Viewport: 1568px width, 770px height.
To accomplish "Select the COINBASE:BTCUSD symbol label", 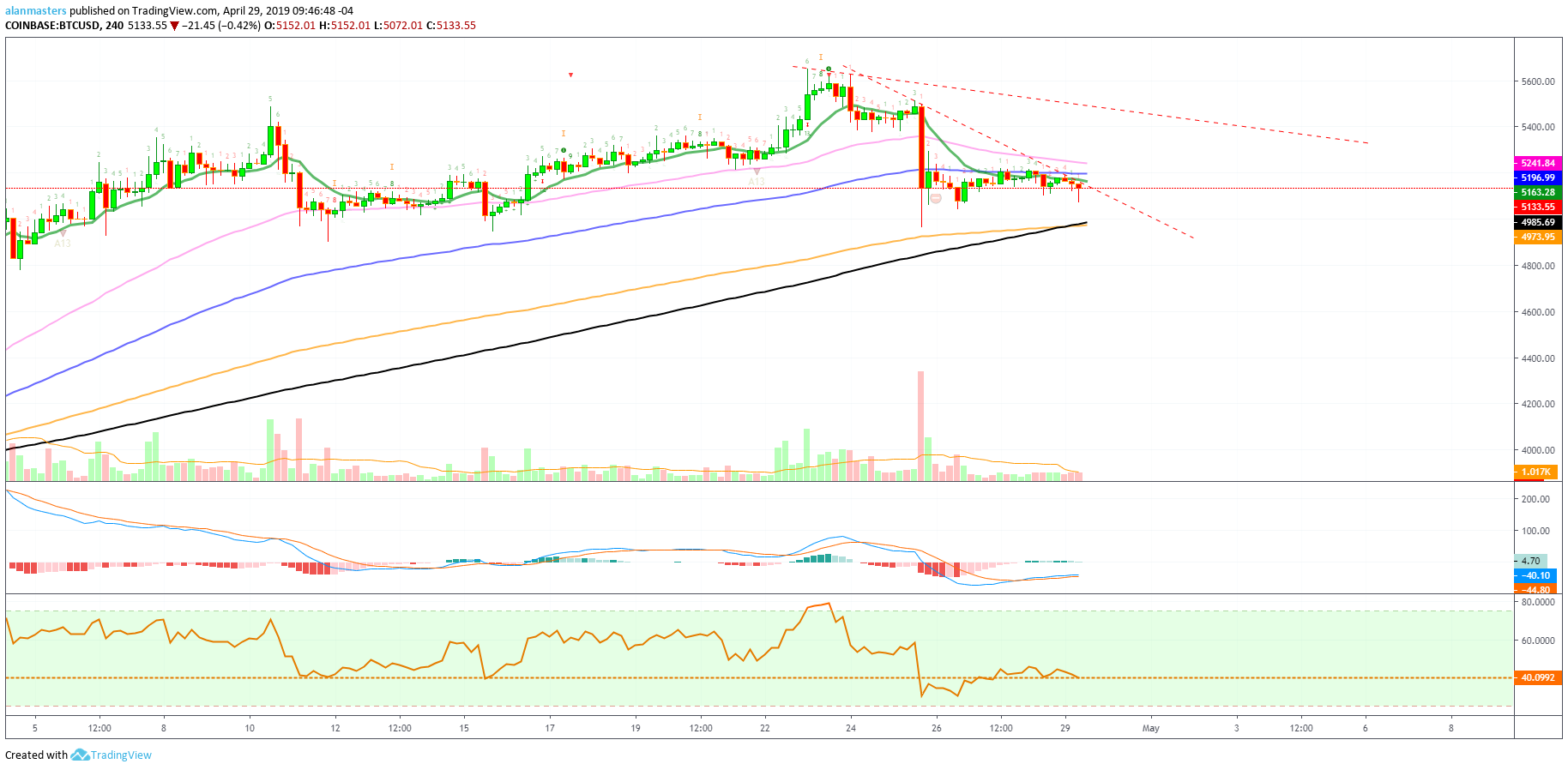I will pyautogui.click(x=52, y=26).
